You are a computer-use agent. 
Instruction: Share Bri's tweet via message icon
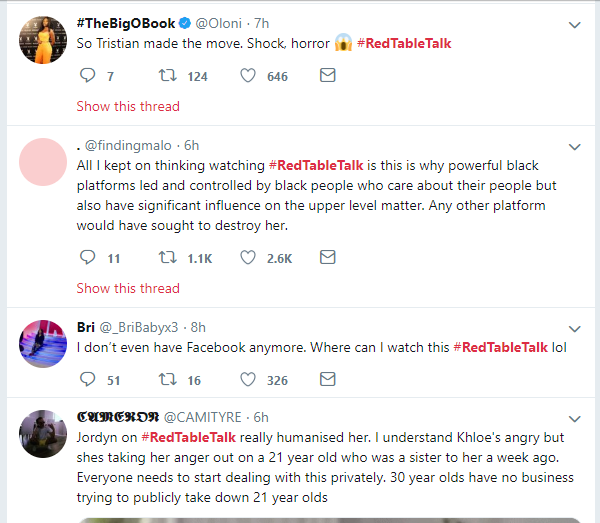[327, 379]
